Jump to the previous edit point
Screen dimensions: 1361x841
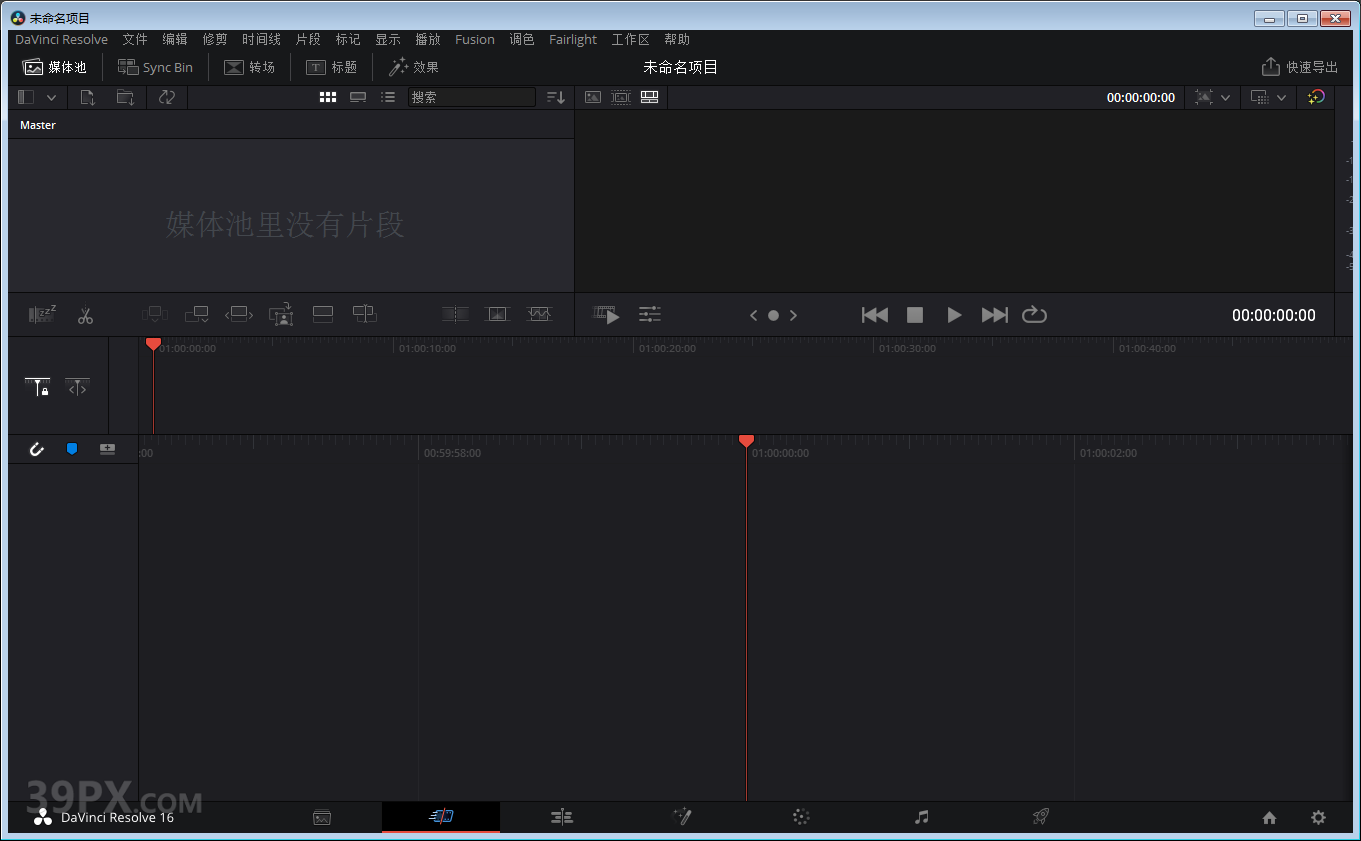coord(875,315)
